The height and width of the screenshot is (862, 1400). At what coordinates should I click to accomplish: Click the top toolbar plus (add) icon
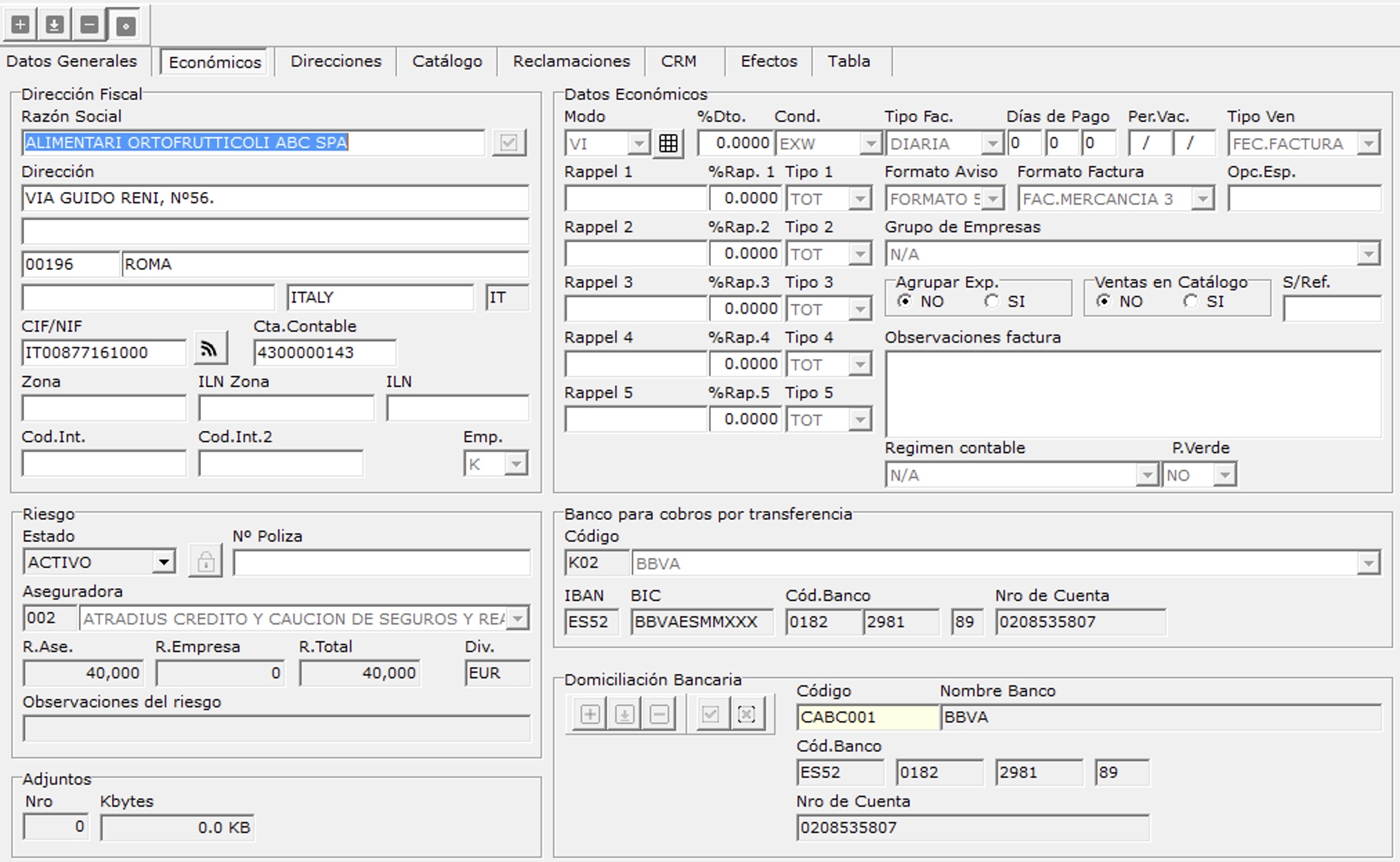(21, 26)
